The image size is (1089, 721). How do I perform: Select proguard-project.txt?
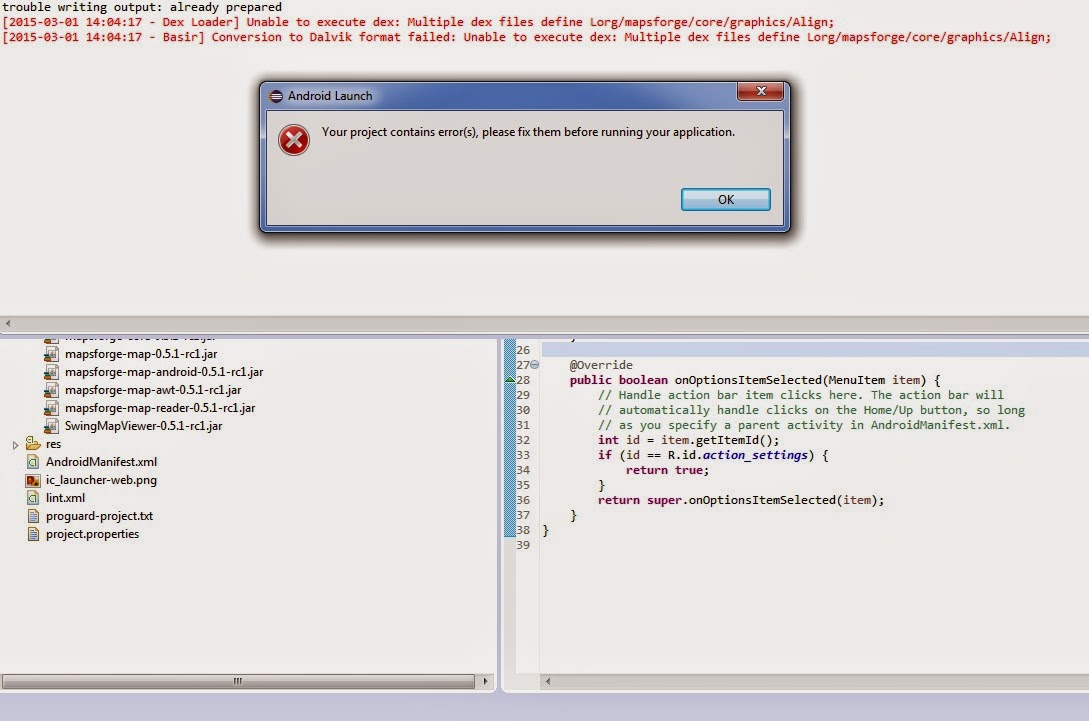[99, 516]
